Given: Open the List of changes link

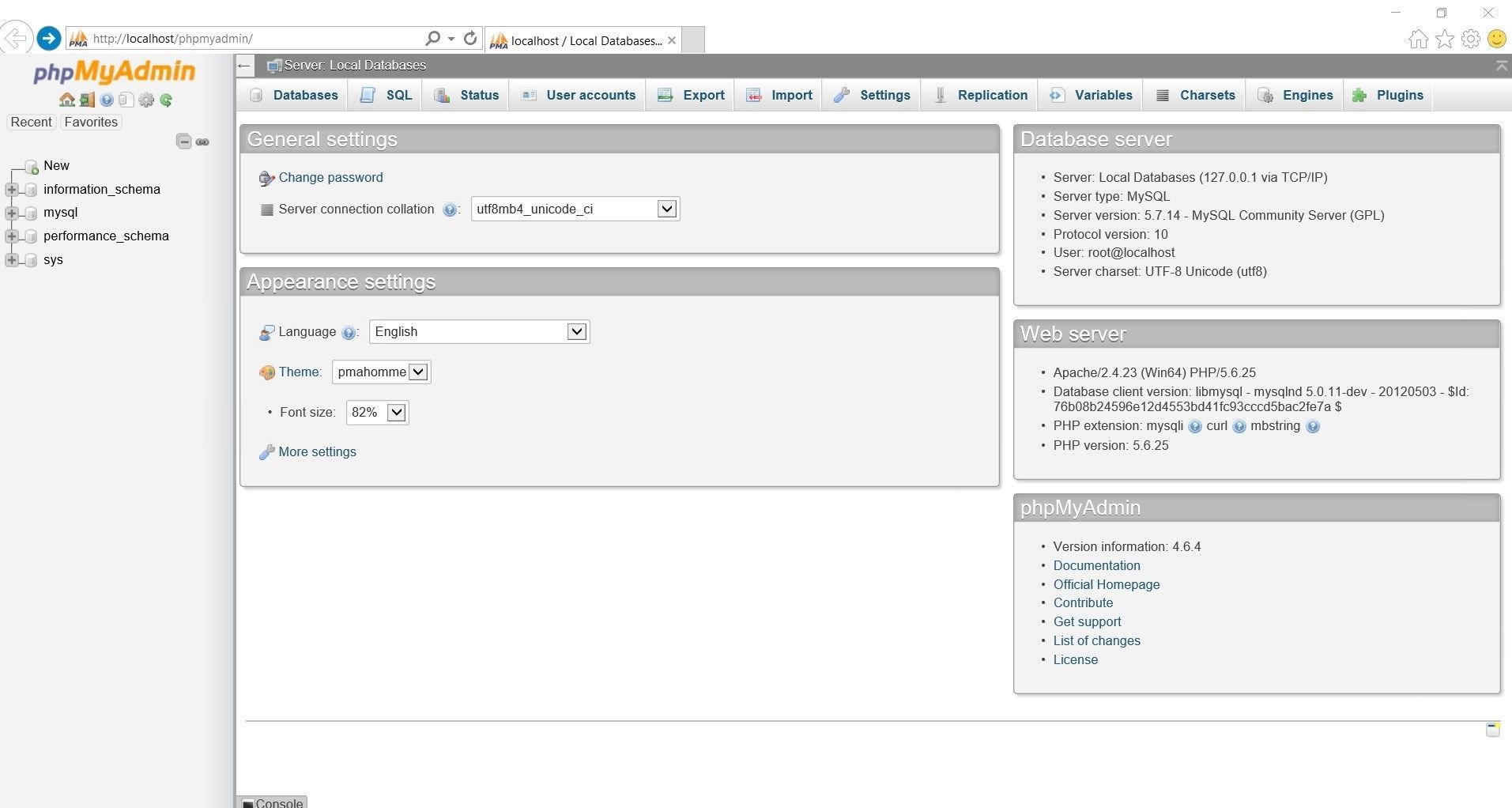Looking at the screenshot, I should (x=1096, y=641).
